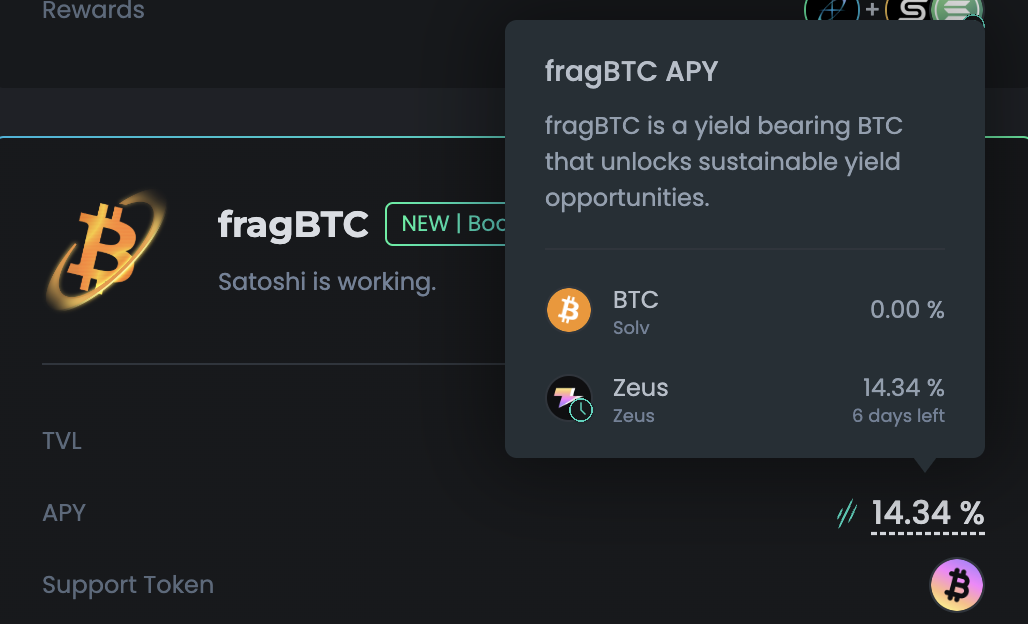Click the green APY sparkline indicator
The width and height of the screenshot is (1028, 624).
(x=845, y=514)
